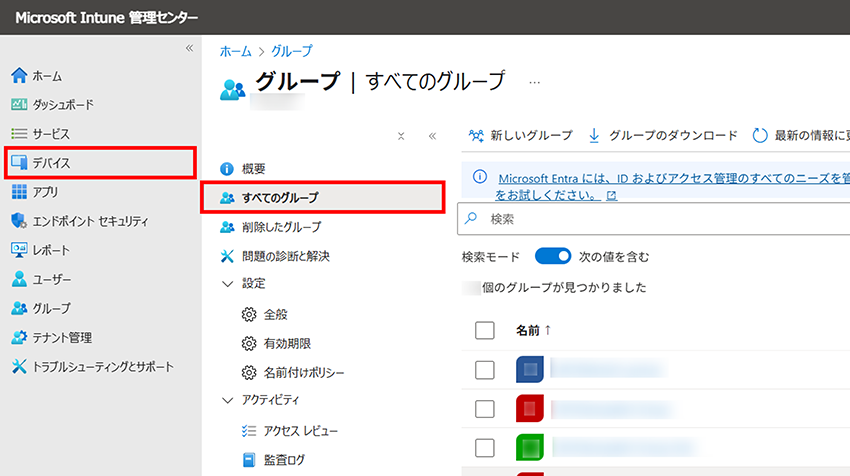Click the 検索 search input field
This screenshot has height=476, width=850.
click(x=654, y=219)
